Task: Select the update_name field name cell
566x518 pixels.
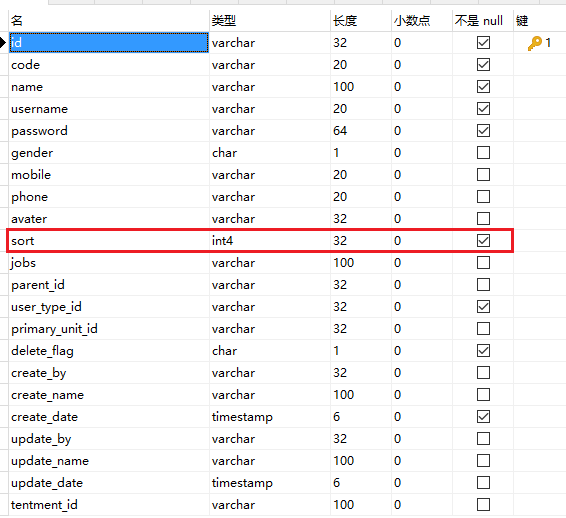Action: point(109,461)
